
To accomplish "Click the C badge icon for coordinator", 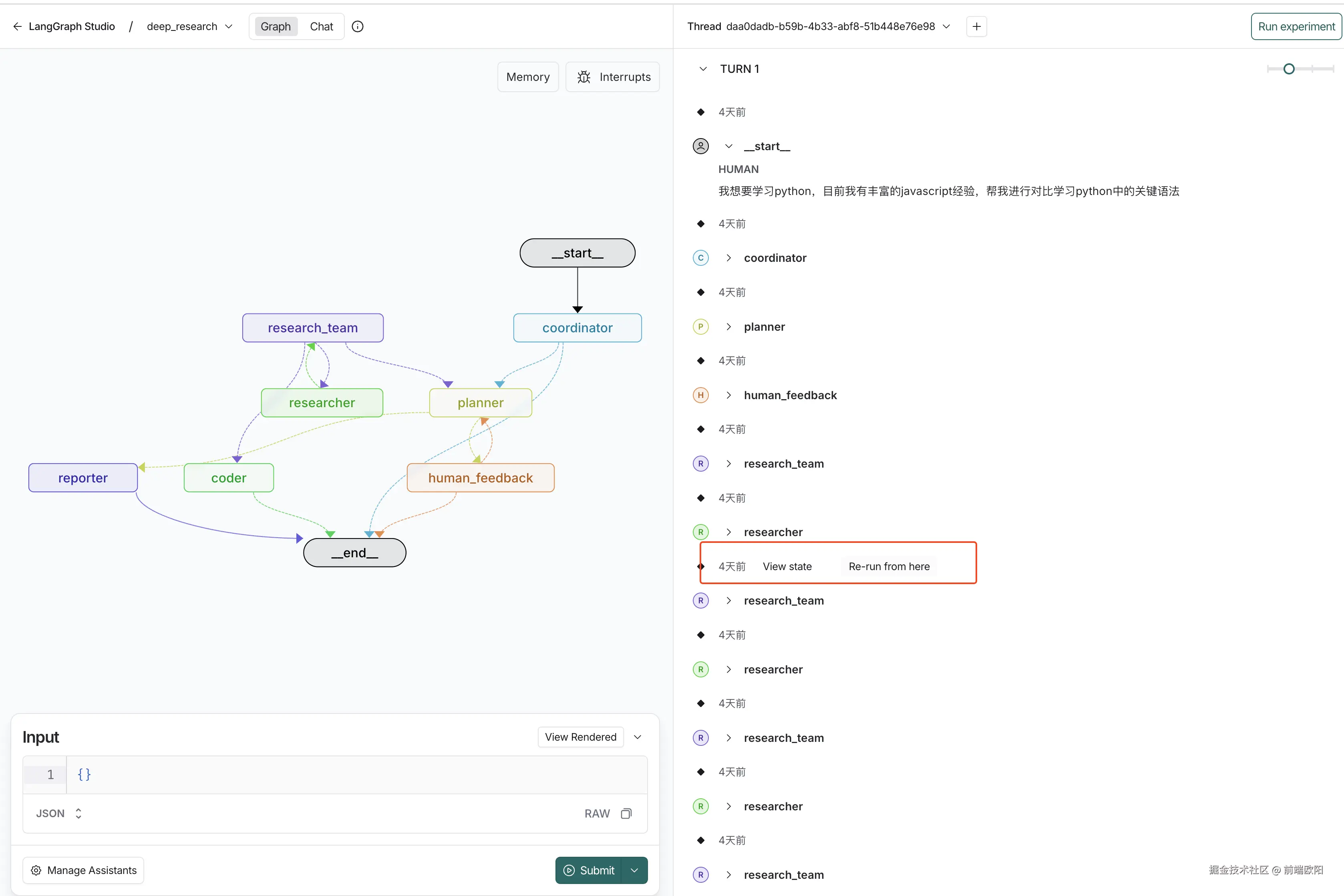I will coord(700,258).
